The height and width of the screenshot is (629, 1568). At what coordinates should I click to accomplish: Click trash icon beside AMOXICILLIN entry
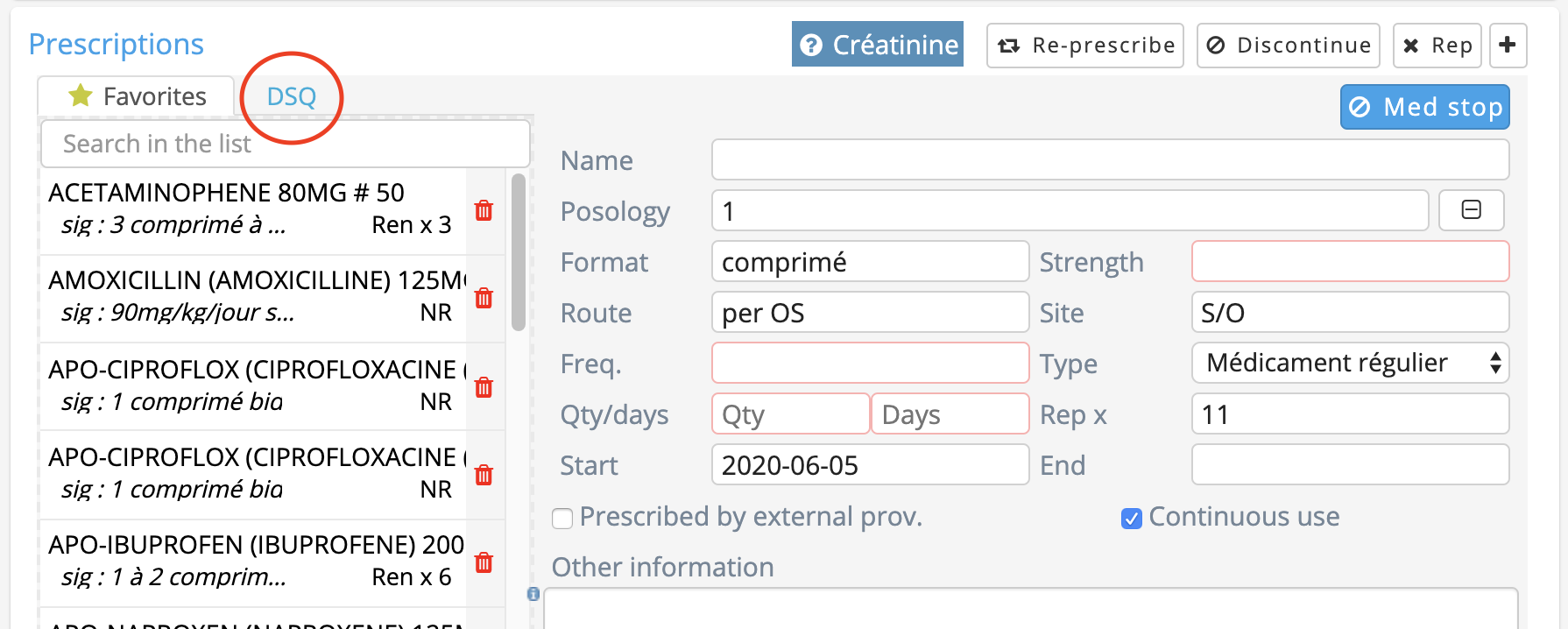coord(484,298)
